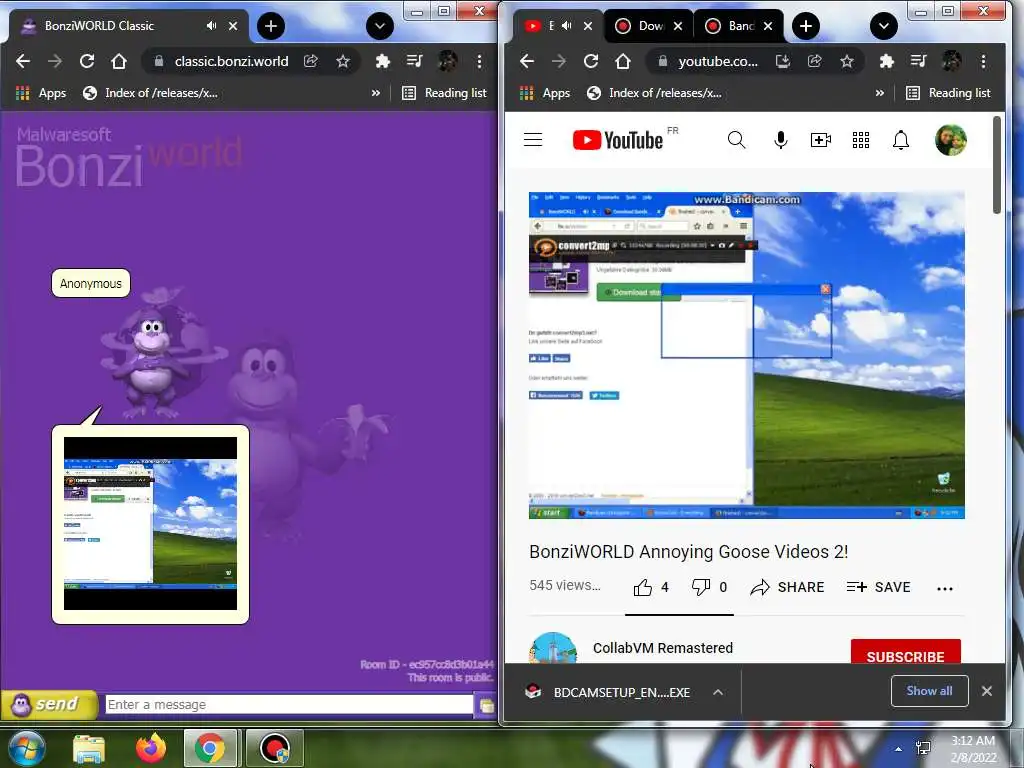Image resolution: width=1024 pixels, height=768 pixels.
Task: Share the YouTube video
Action: click(x=787, y=588)
